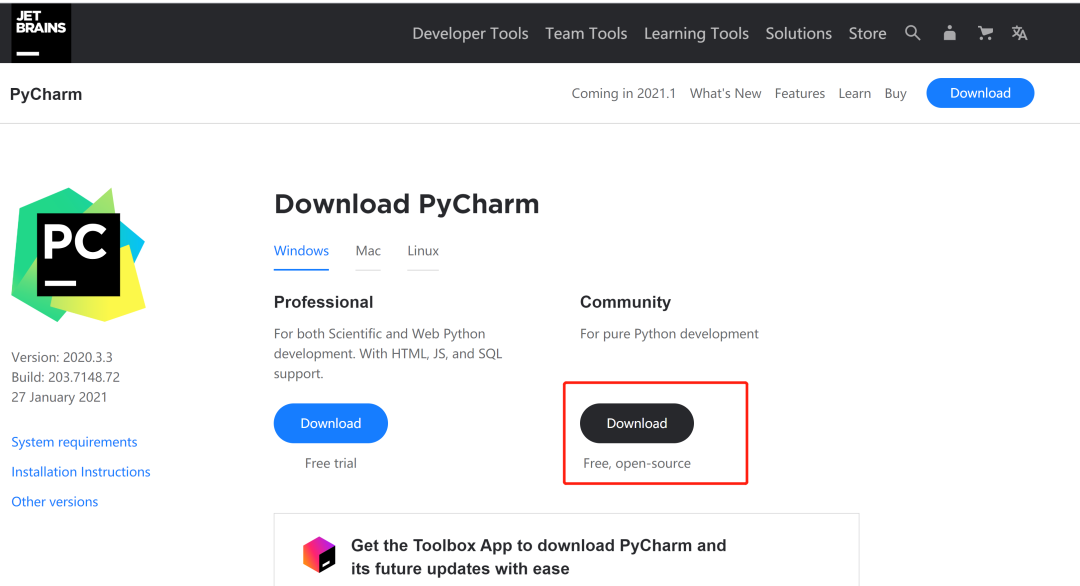Open the Other versions link
Image resolution: width=1080 pixels, height=586 pixels.
point(55,502)
